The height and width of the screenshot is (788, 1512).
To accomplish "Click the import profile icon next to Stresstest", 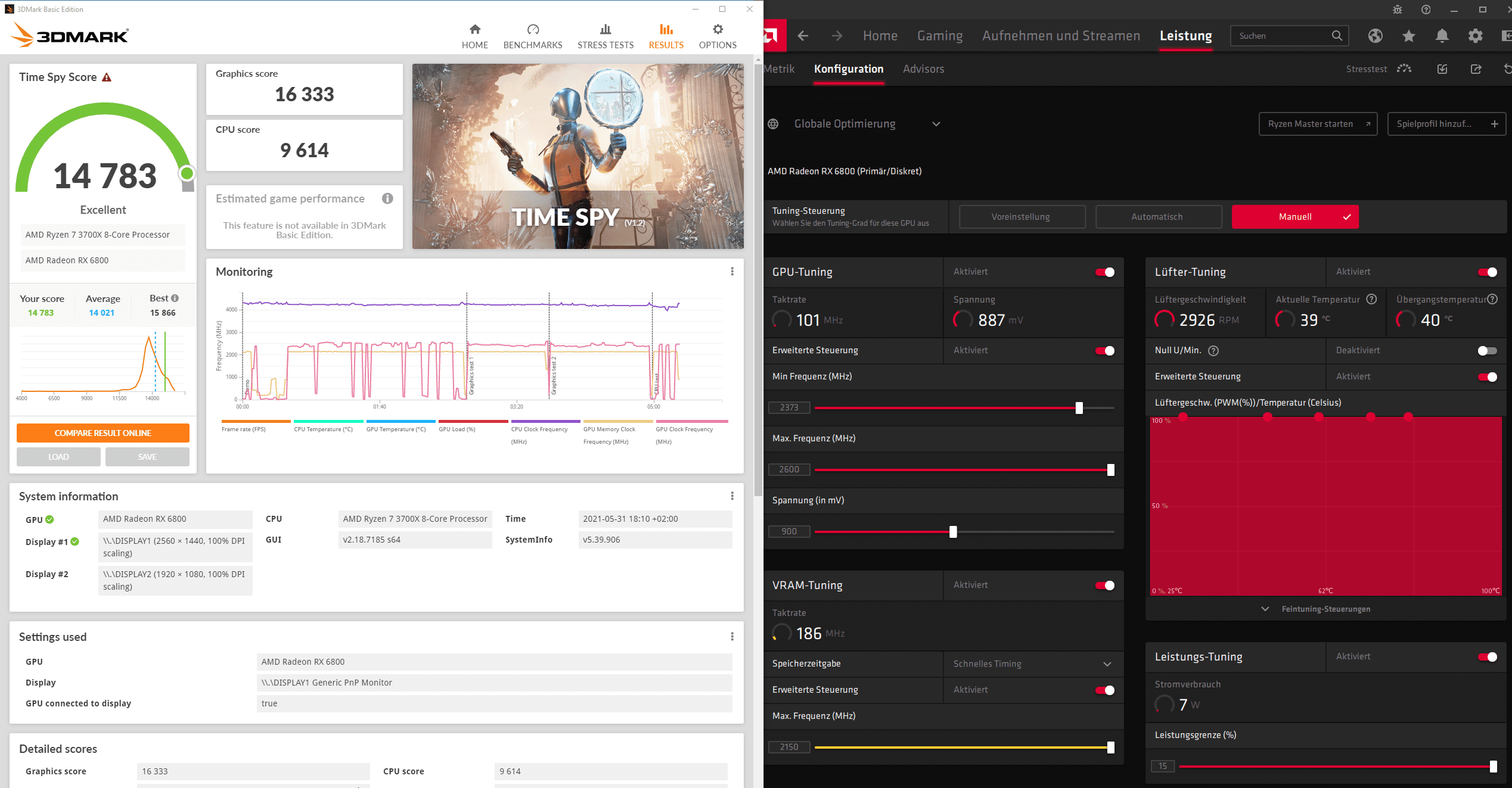I will point(1442,69).
